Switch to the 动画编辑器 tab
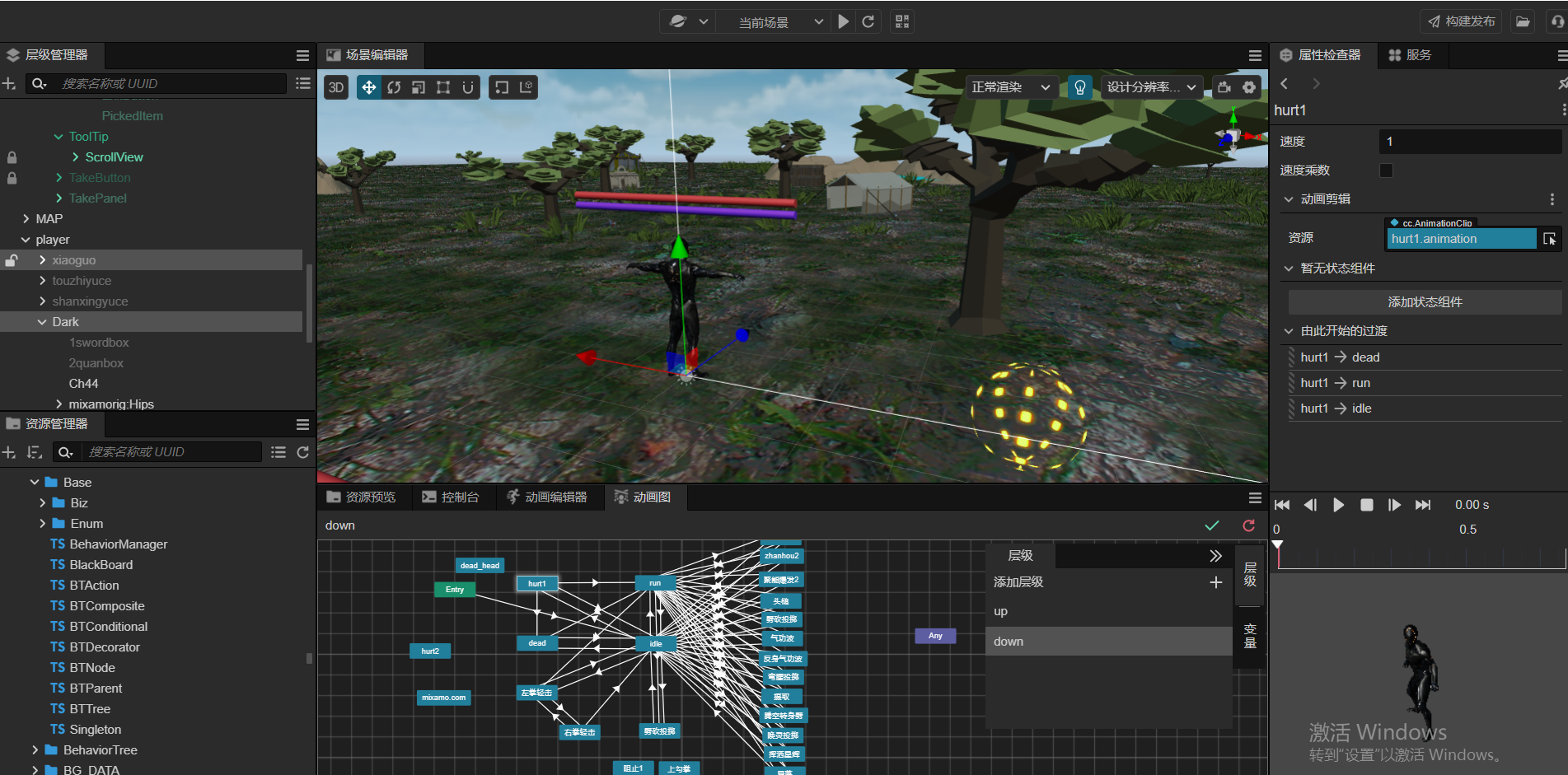This screenshot has width=1568, height=775. coord(547,497)
